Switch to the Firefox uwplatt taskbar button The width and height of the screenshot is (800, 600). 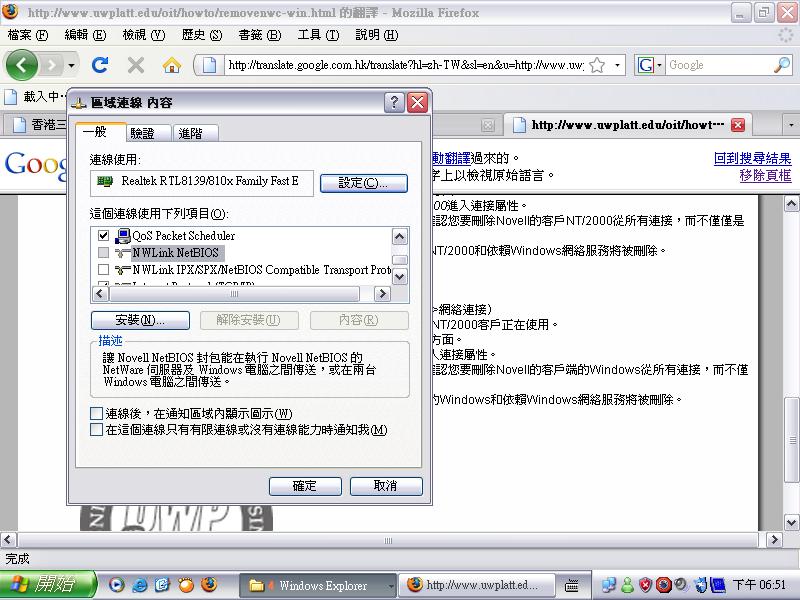(x=476, y=586)
